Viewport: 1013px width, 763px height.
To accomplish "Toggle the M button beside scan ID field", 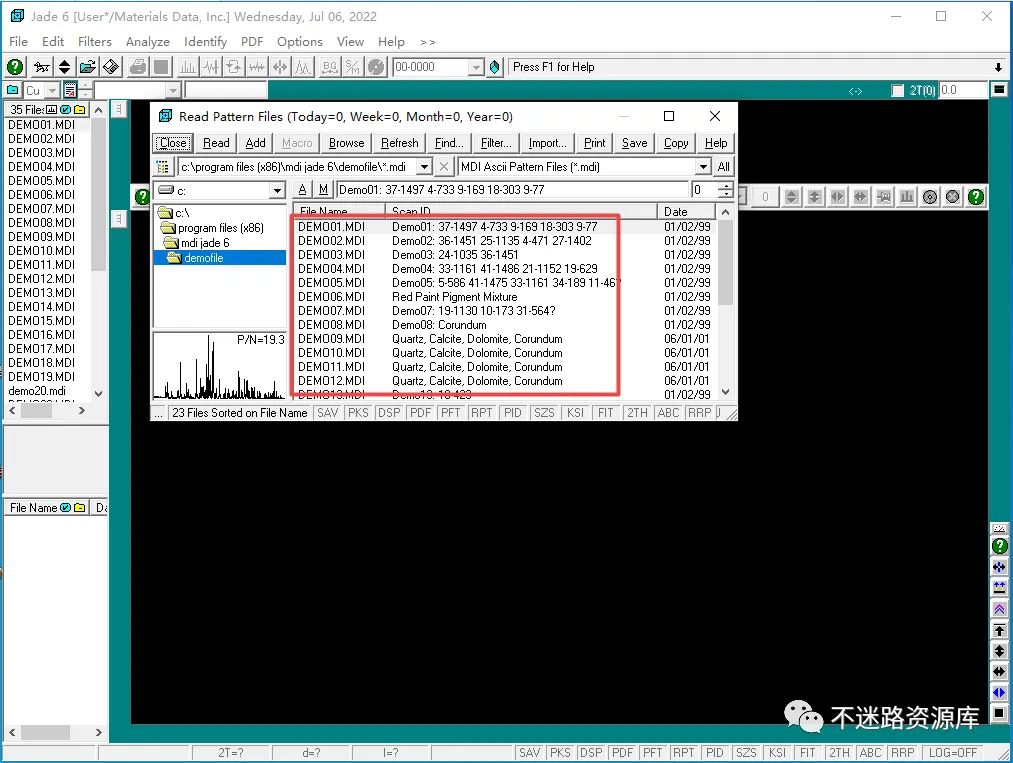I will tap(324, 190).
